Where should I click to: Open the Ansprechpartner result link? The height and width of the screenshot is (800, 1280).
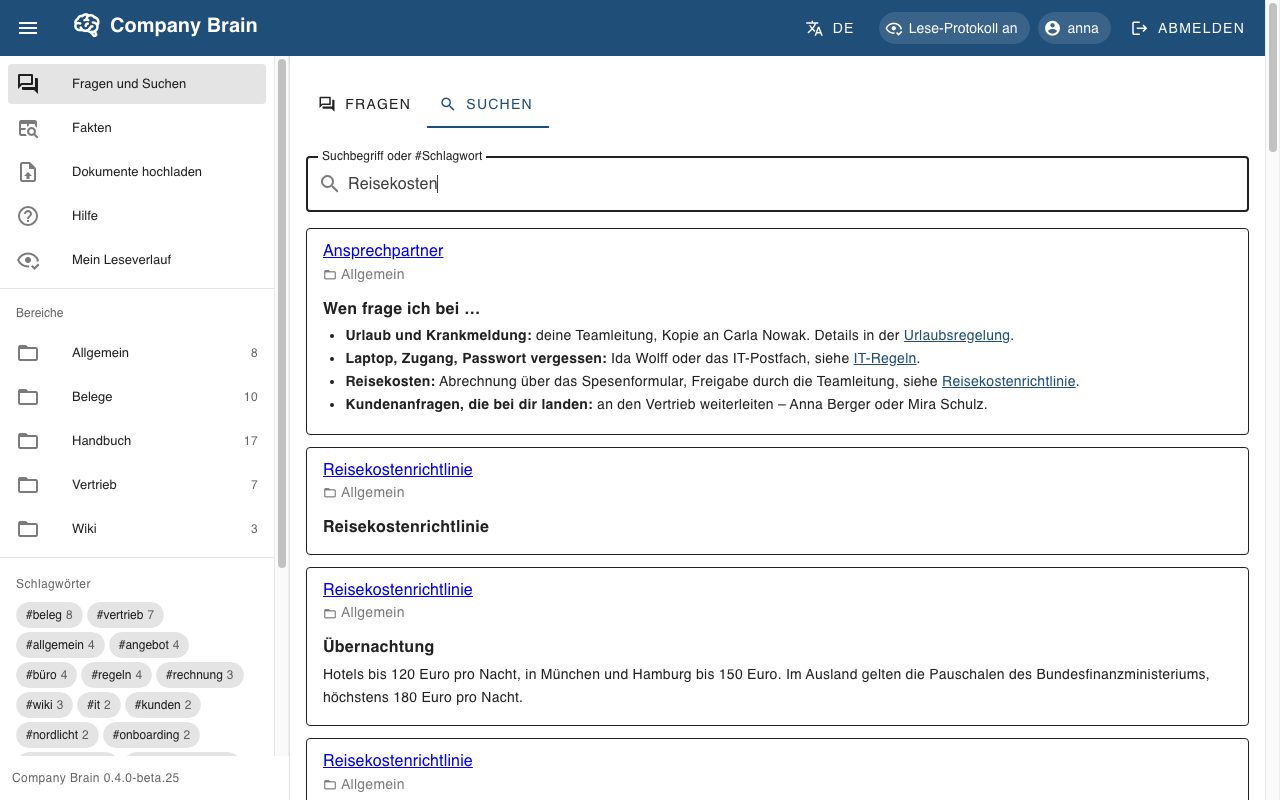coord(383,250)
